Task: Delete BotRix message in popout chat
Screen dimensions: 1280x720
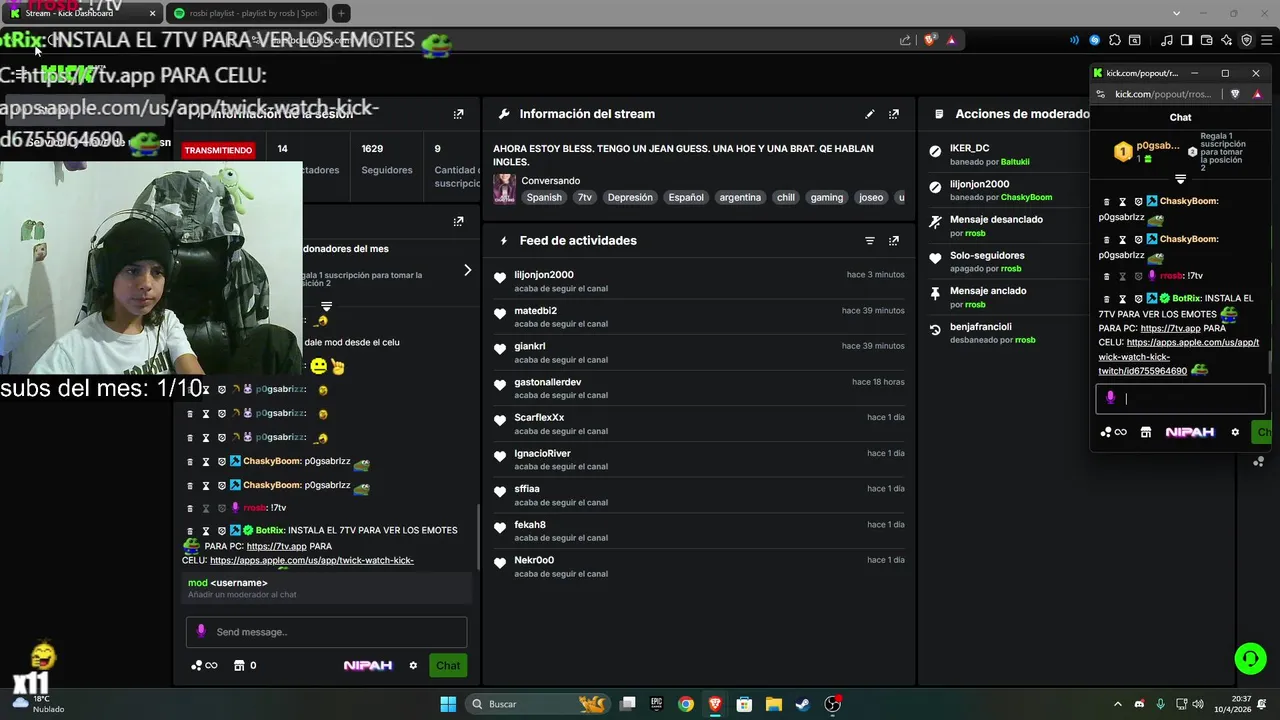Action: (x=1106, y=299)
